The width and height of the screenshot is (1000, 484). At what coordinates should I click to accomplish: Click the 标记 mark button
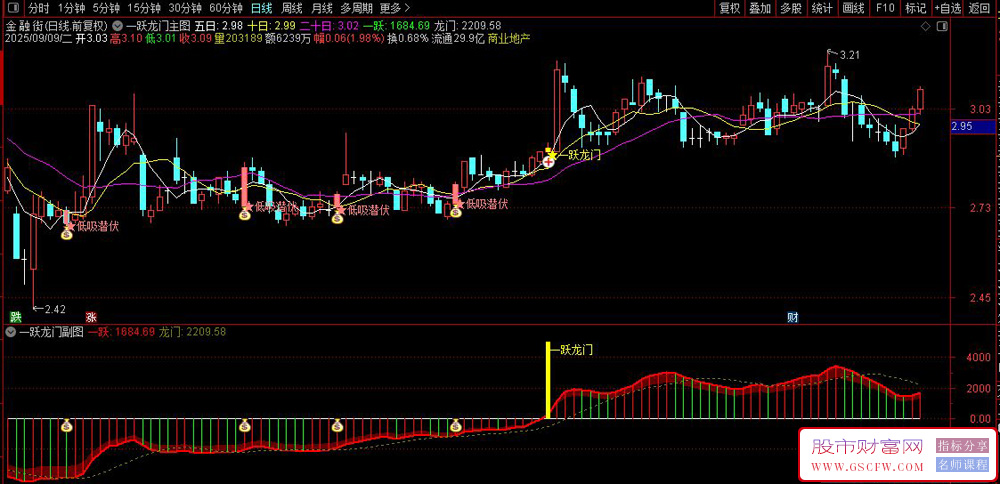click(916, 8)
